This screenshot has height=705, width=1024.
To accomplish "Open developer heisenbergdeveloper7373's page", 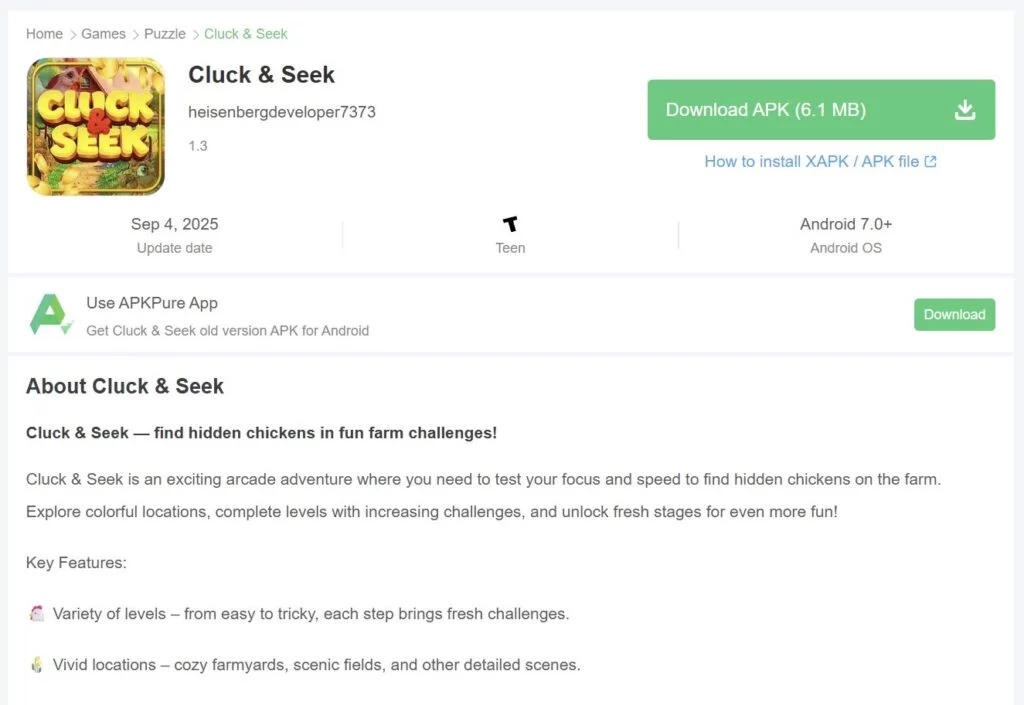I will (282, 112).
